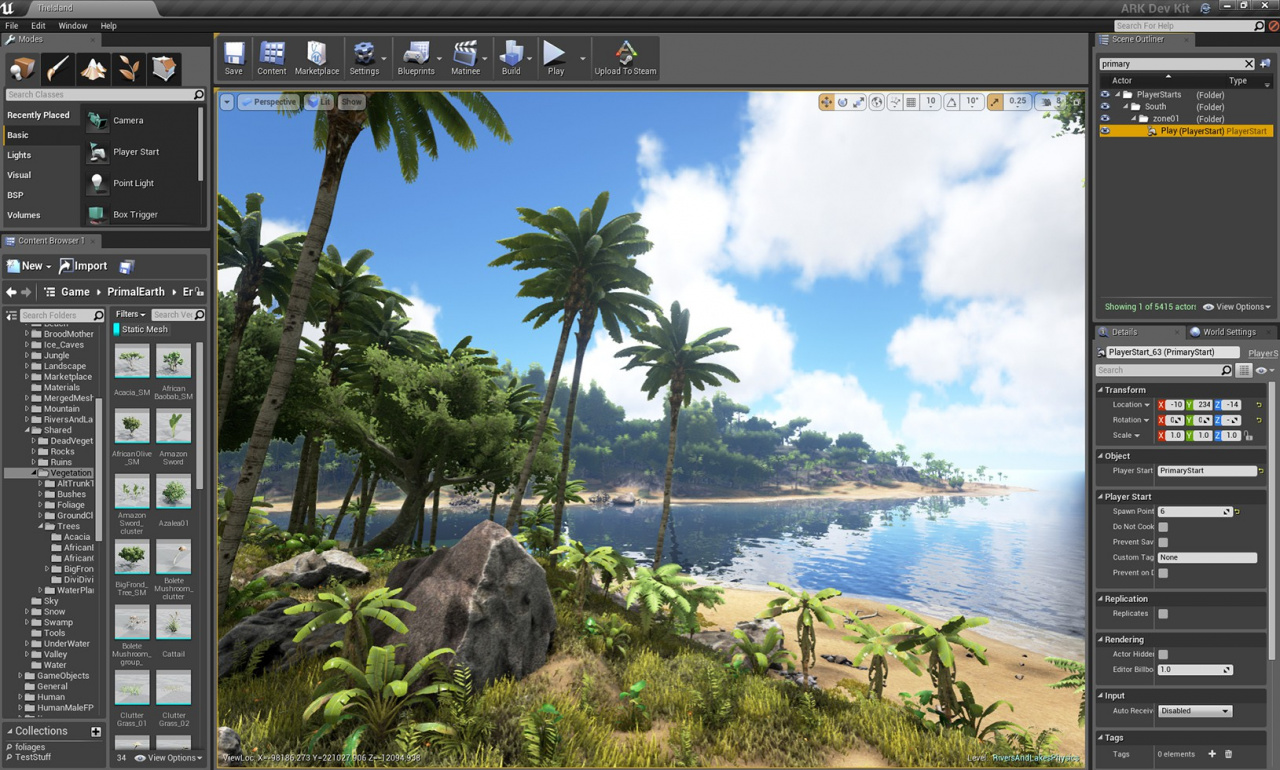Select the rotate gizmo tool in viewport
Viewport: 1280px width, 770px height.
[x=842, y=102]
